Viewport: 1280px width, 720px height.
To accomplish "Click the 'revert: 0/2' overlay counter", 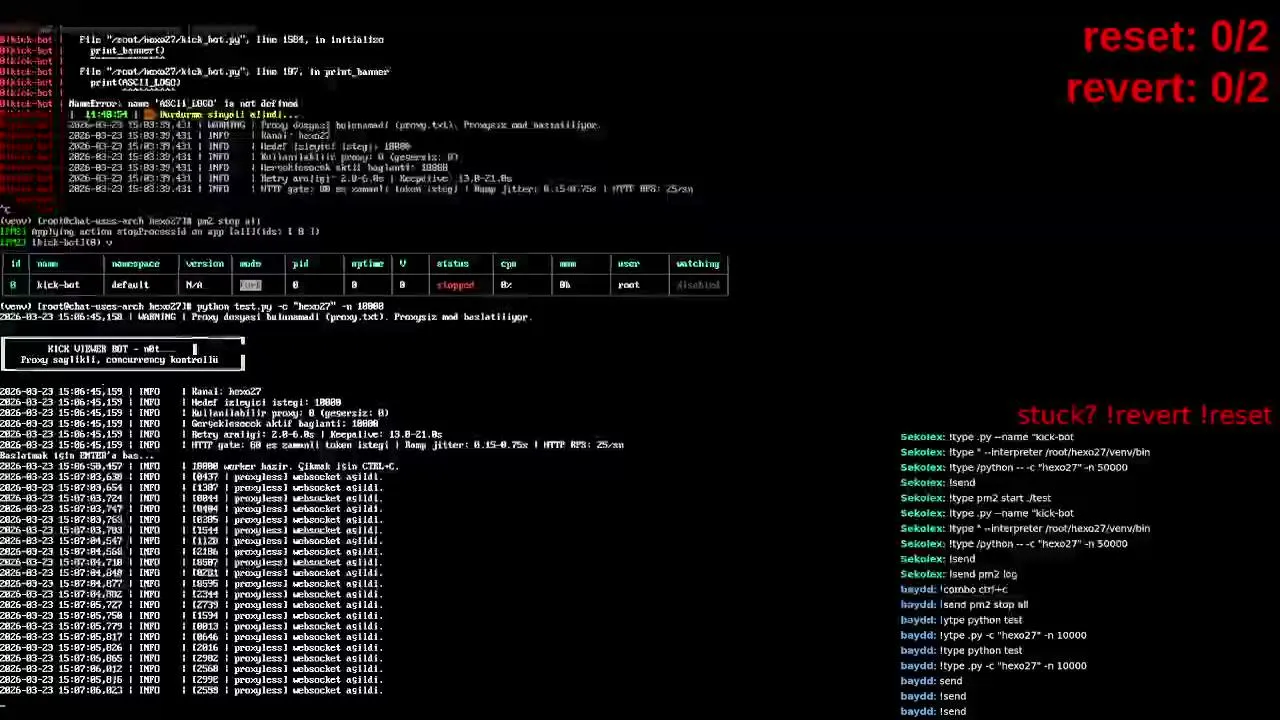I will 1167,88.
